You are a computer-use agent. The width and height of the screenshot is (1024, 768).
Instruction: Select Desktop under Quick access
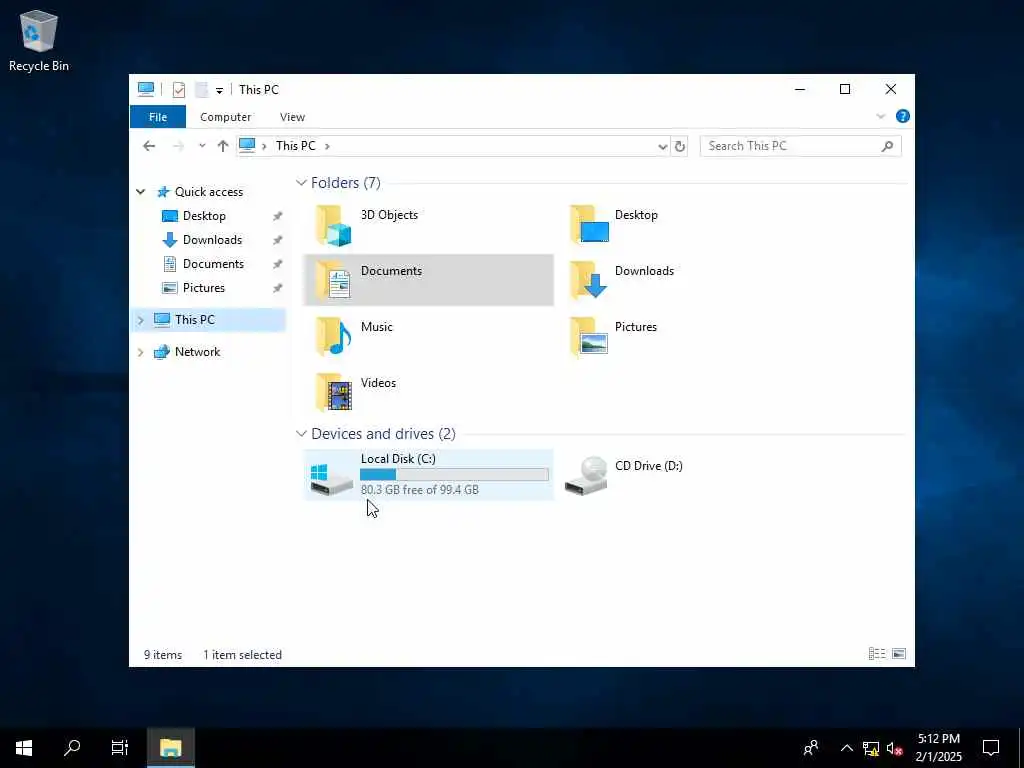[x=204, y=216]
